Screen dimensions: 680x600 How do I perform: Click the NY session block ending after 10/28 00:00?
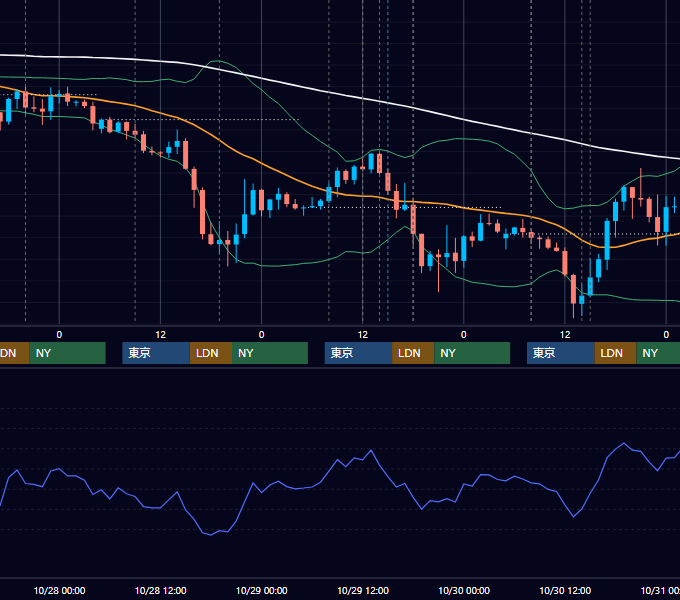(x=68, y=353)
